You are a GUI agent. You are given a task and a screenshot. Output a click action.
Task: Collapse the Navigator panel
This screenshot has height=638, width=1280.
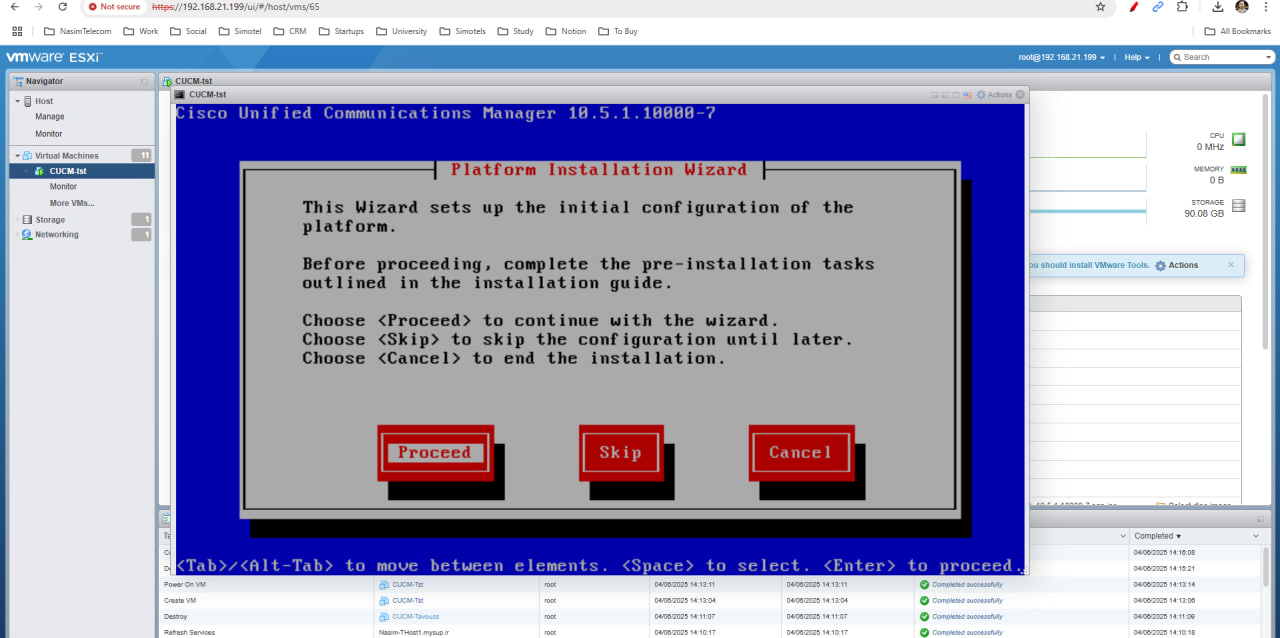(144, 81)
